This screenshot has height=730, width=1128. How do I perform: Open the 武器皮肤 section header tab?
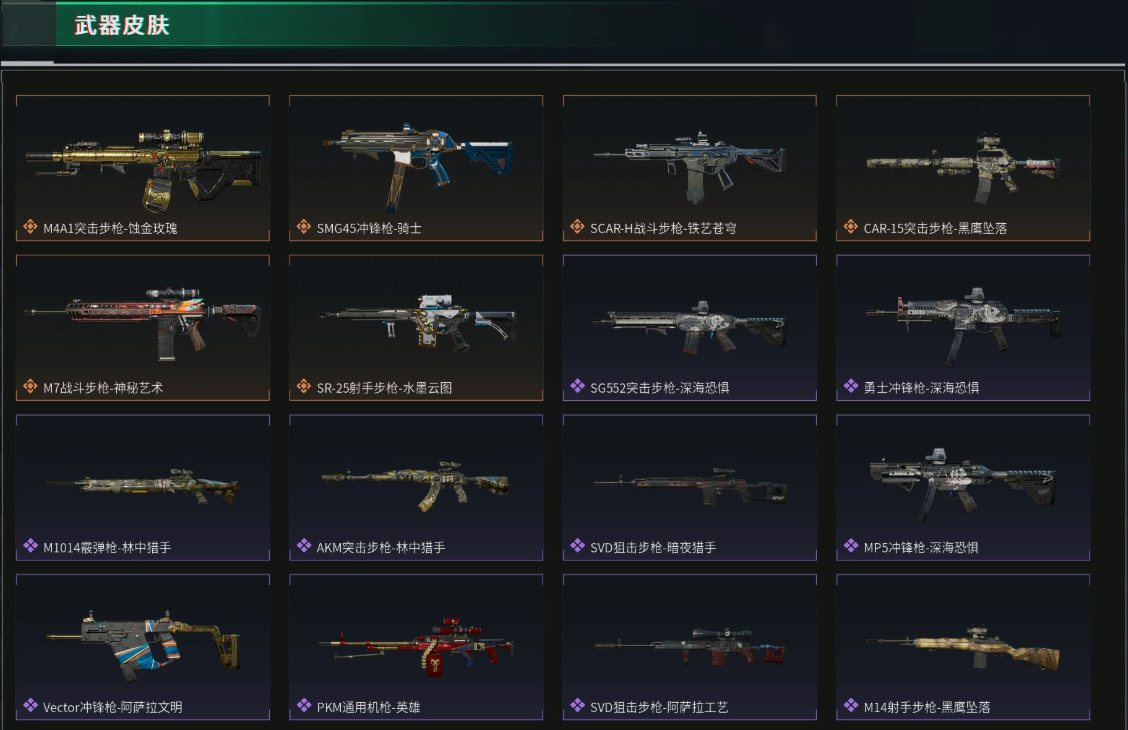(x=122, y=25)
